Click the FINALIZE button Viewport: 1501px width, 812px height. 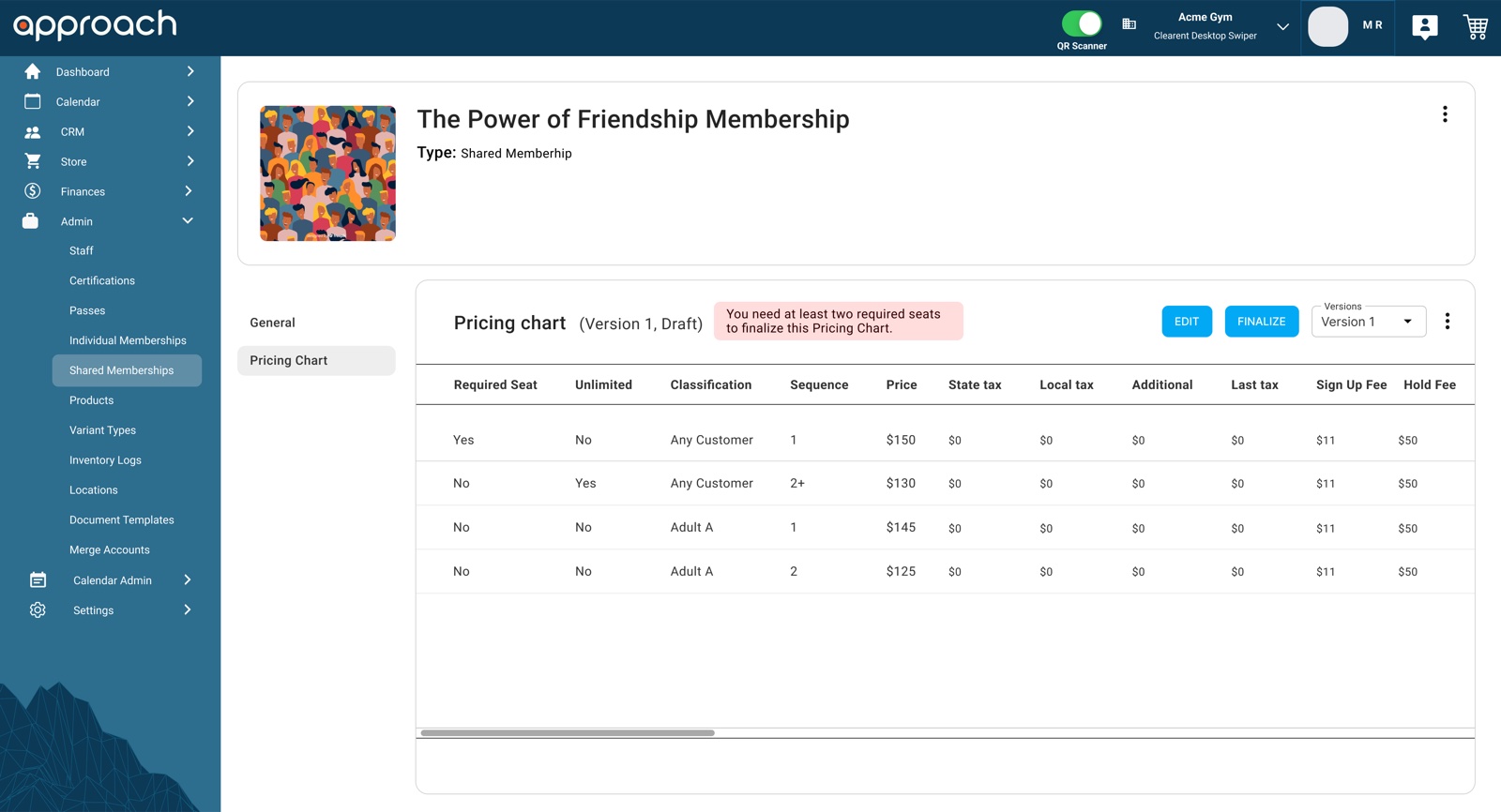1262,322
